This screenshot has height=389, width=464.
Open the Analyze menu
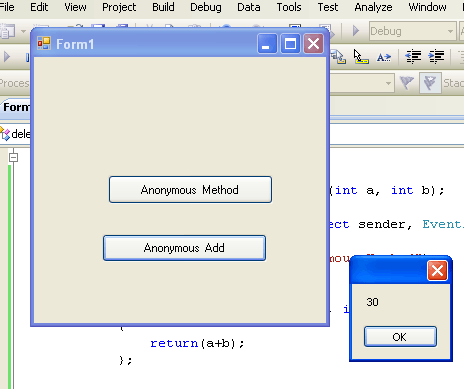(x=373, y=7)
